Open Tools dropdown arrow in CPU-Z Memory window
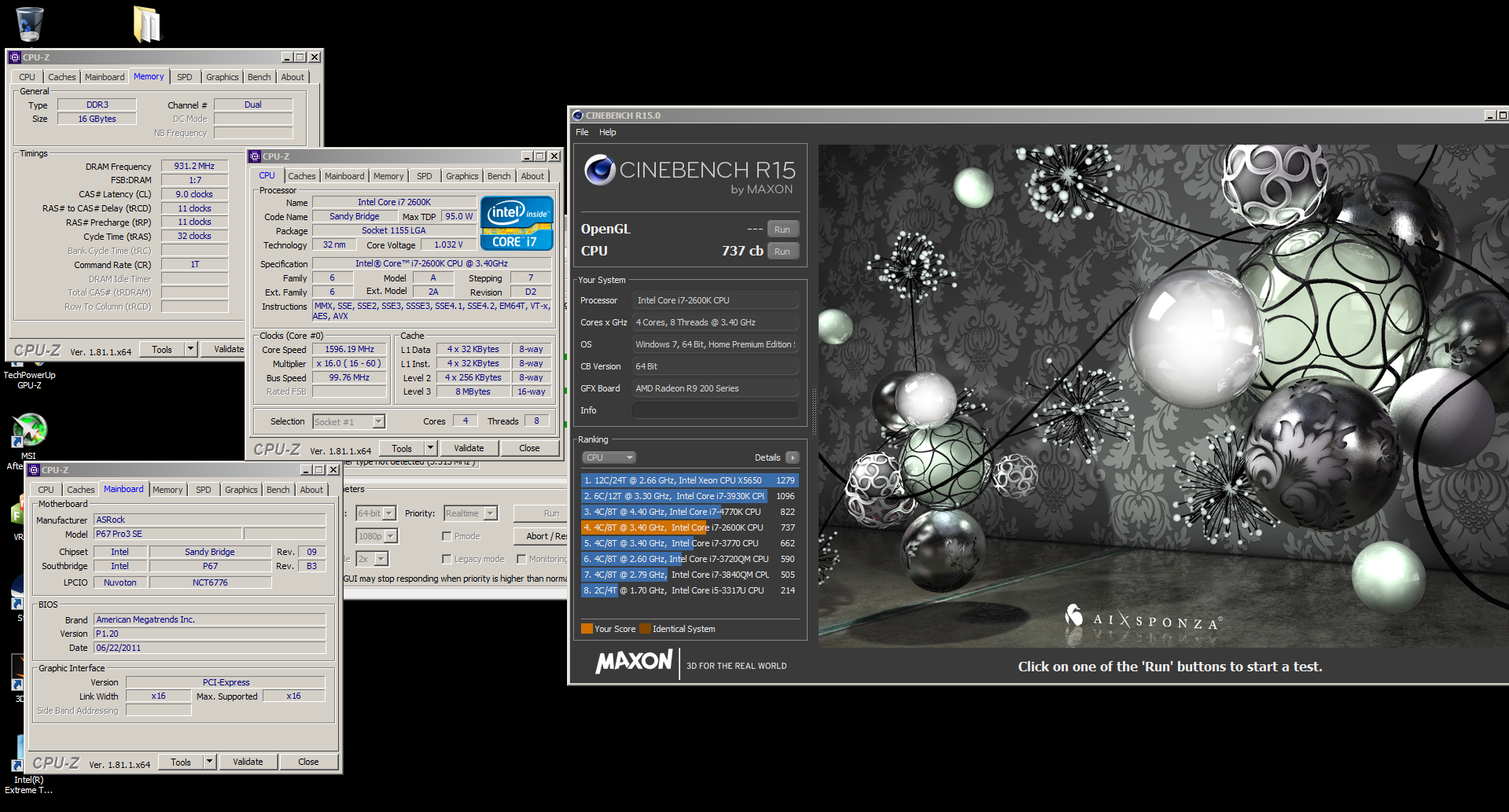The height and width of the screenshot is (812, 1509). pos(190,349)
